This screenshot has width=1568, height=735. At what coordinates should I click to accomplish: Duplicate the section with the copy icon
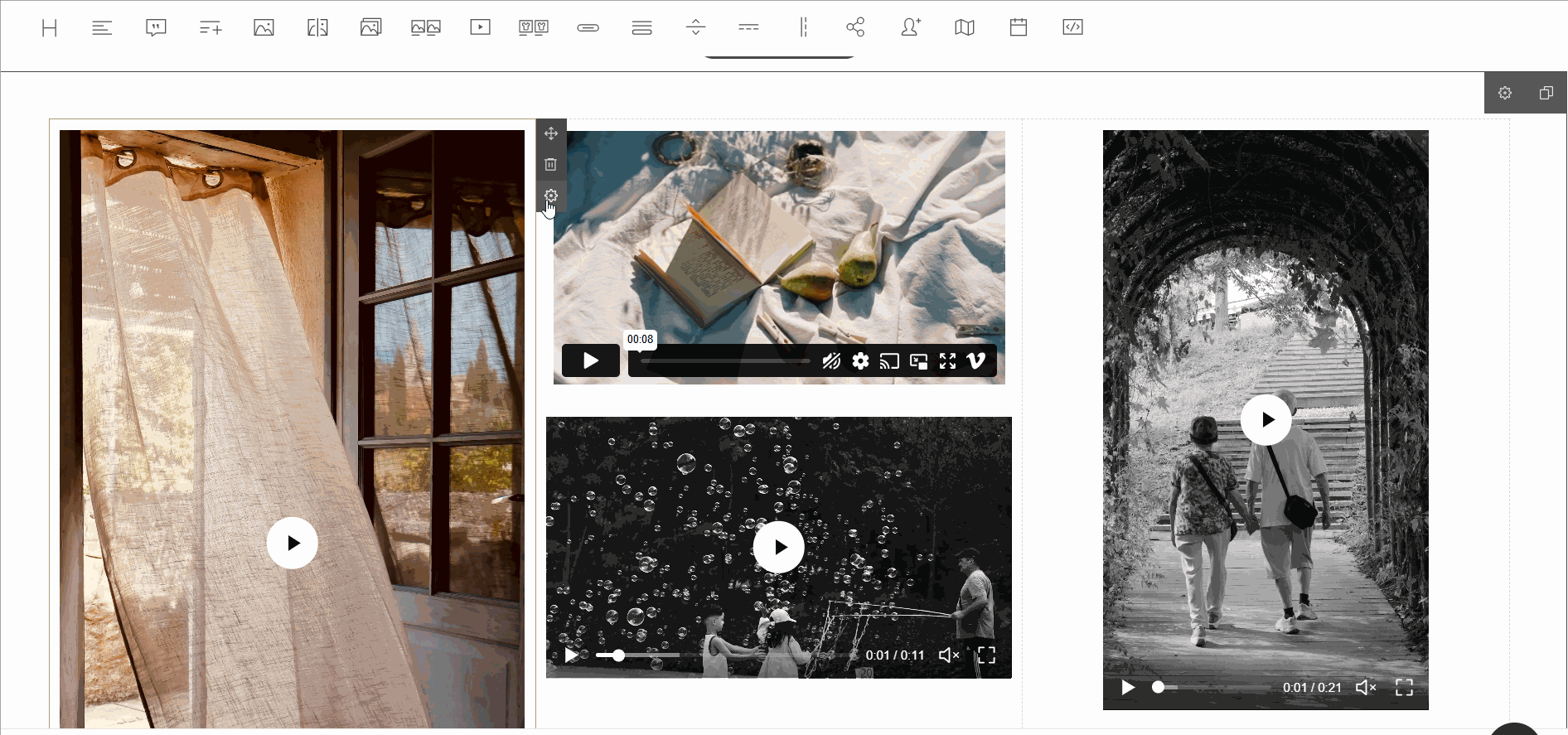tap(1546, 93)
